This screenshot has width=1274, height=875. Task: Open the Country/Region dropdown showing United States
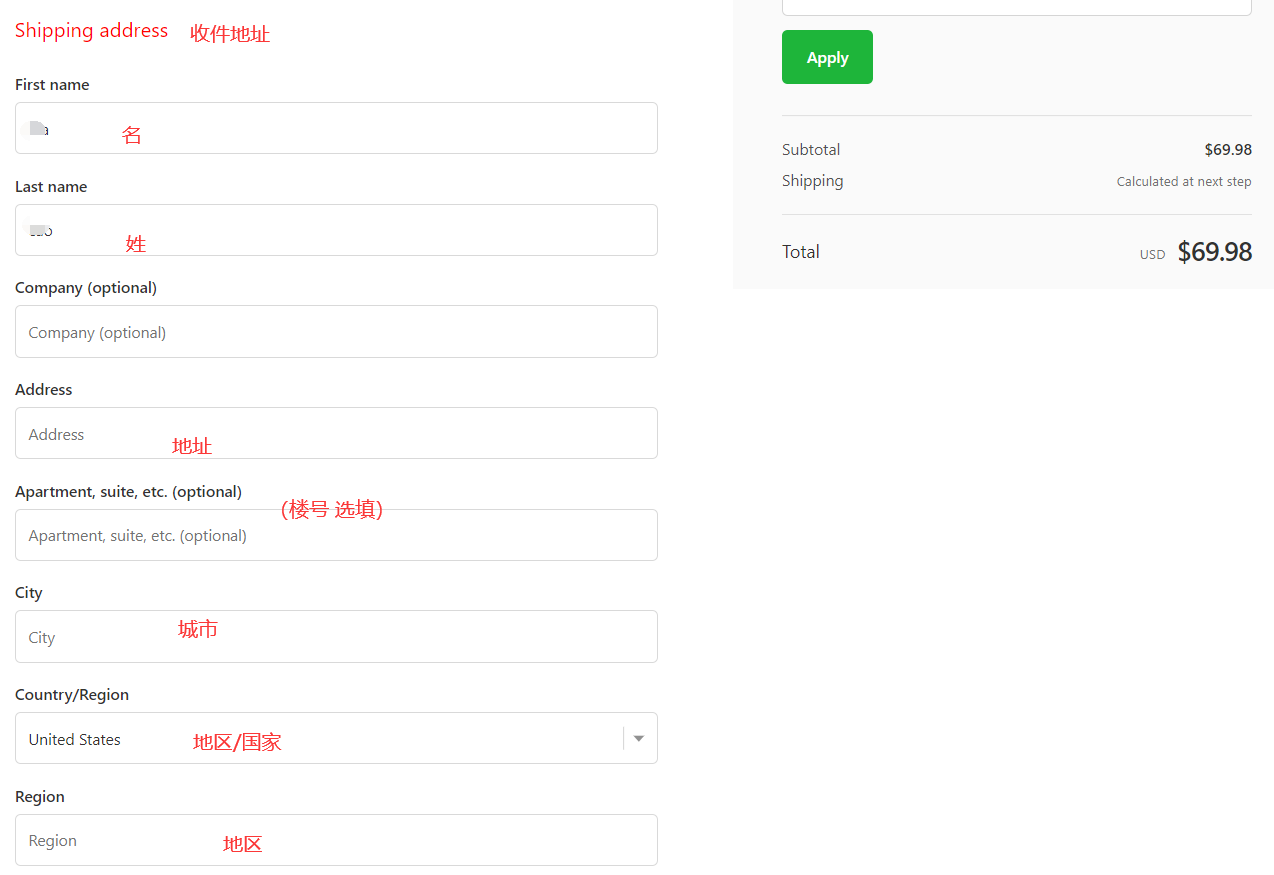336,738
